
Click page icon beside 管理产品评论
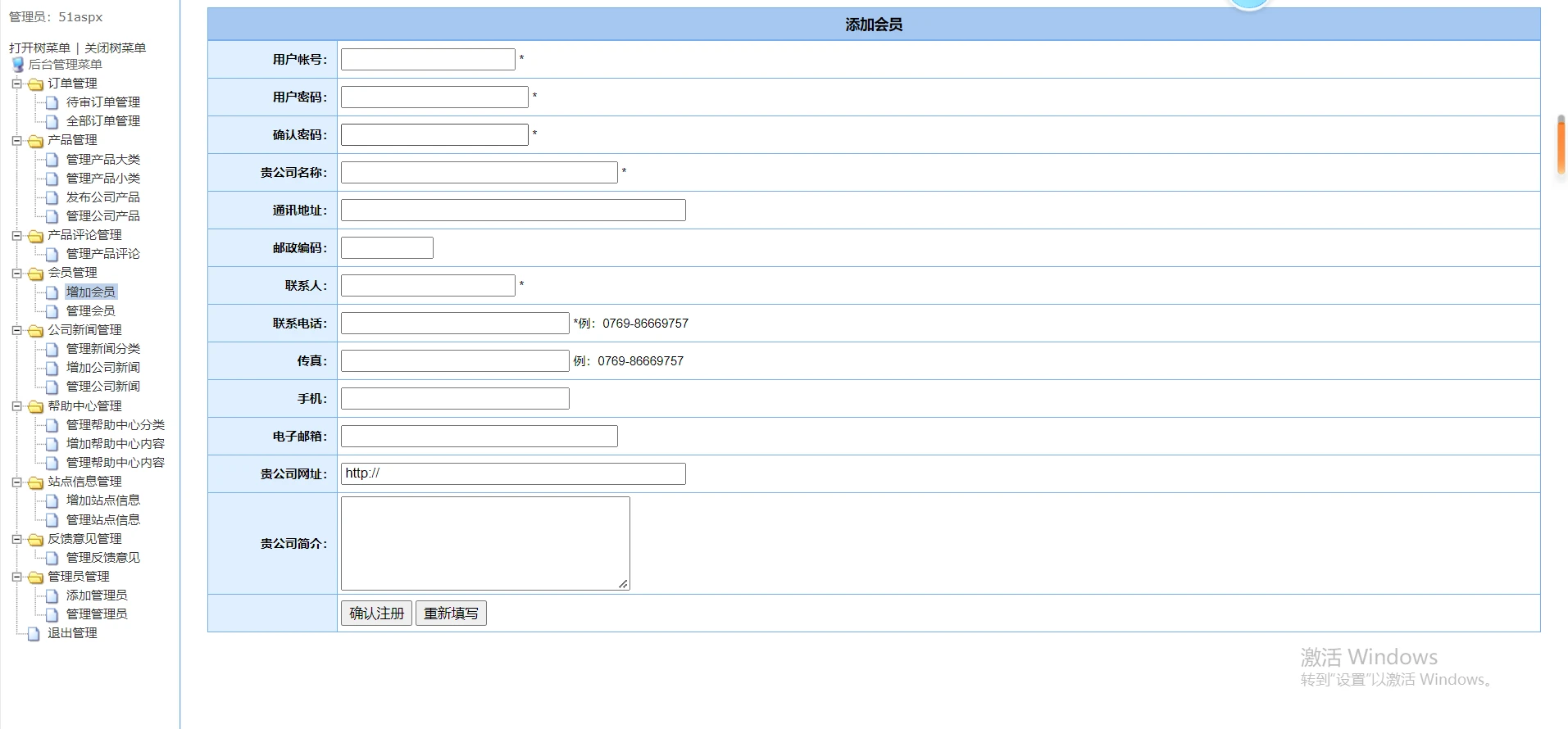pyautogui.click(x=52, y=255)
